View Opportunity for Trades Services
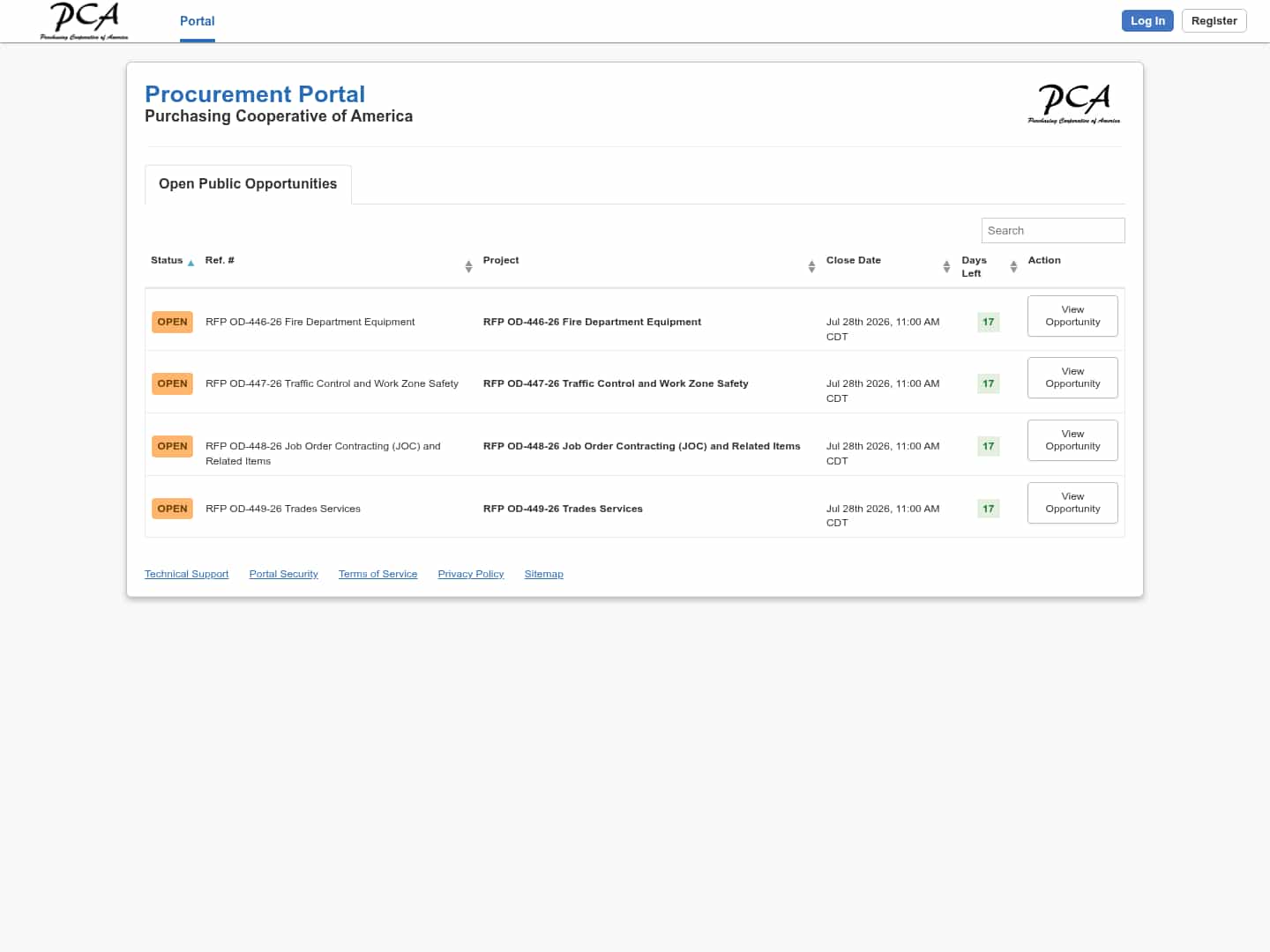1270x952 pixels. [x=1072, y=502]
